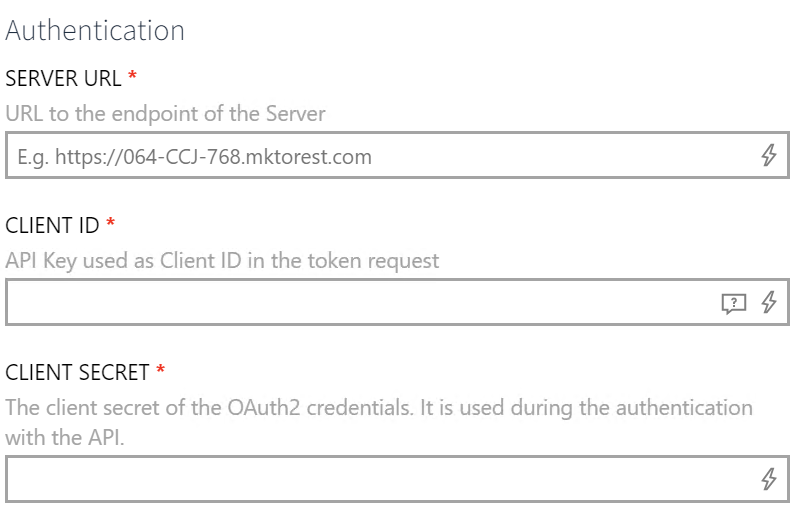
Task: Click the lightning icon in Server URL field
Action: tap(769, 155)
